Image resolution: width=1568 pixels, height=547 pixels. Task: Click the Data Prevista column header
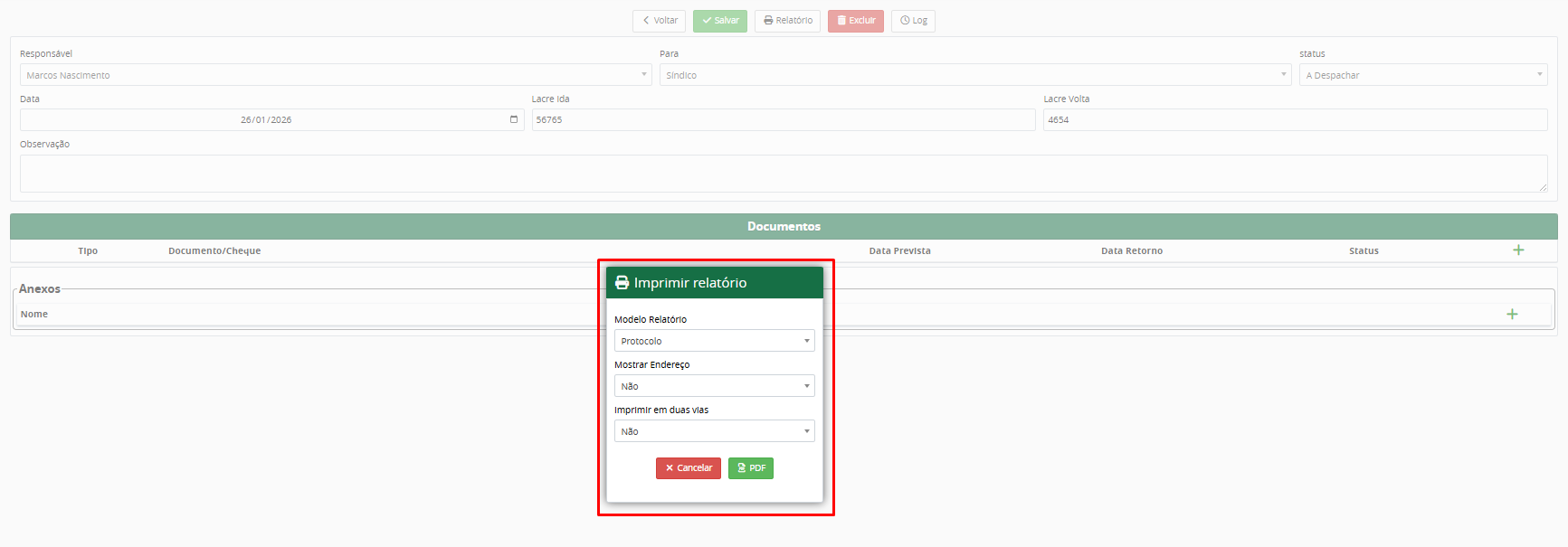(899, 251)
